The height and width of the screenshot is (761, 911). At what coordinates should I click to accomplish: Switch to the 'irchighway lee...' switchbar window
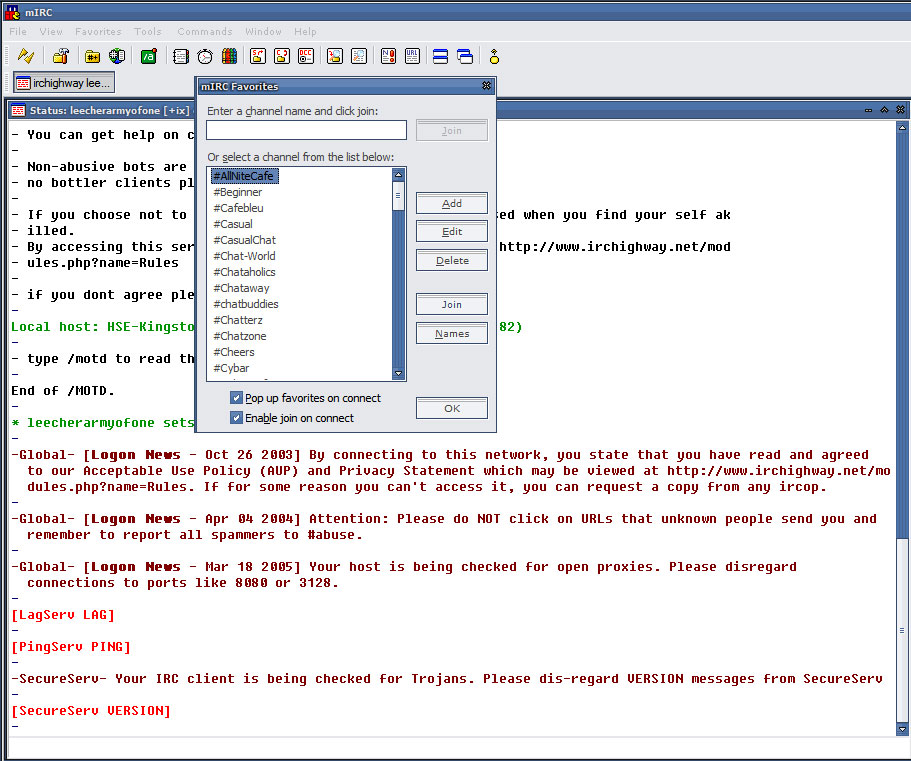tap(64, 82)
